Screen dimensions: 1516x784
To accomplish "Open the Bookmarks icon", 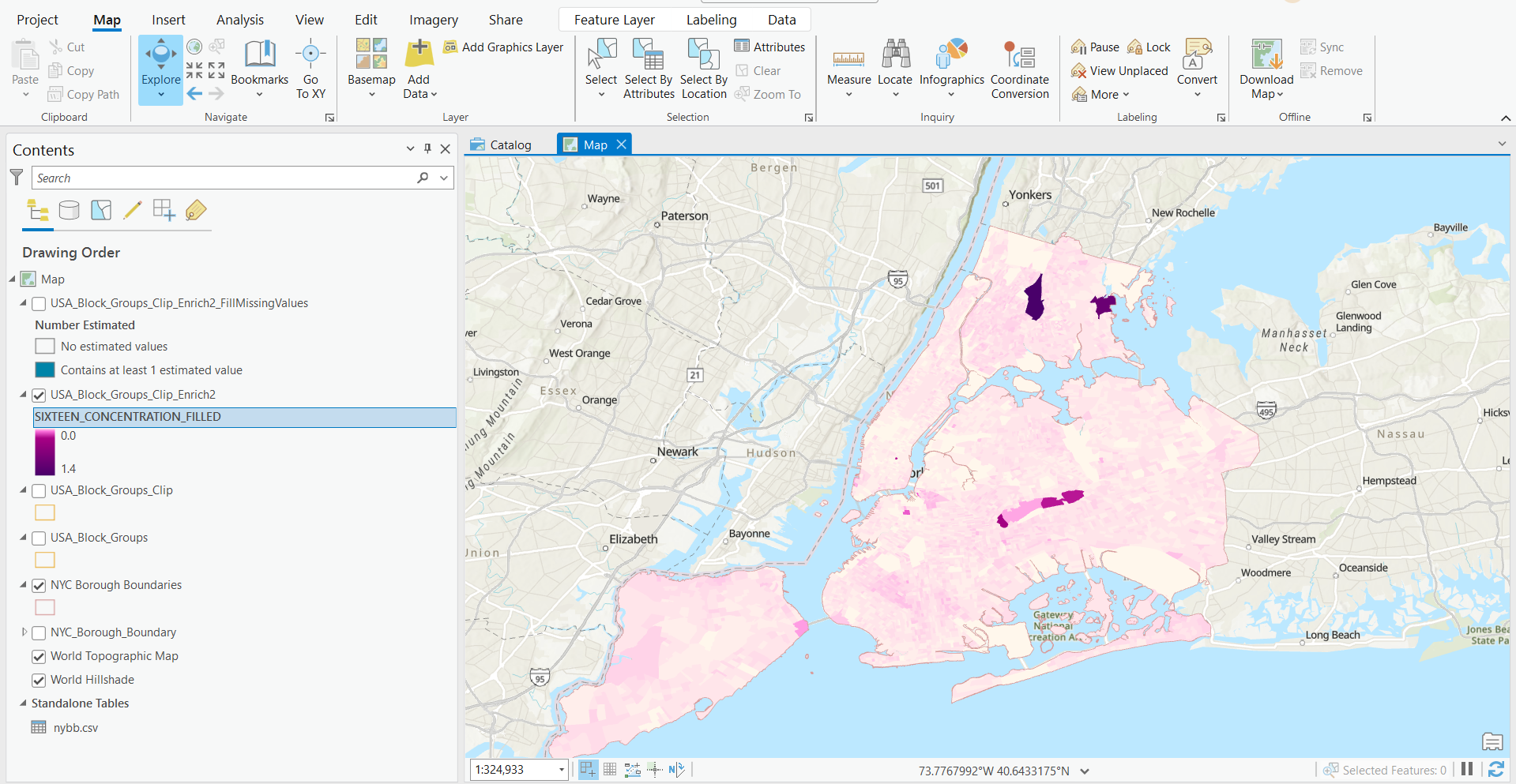I will (x=259, y=54).
